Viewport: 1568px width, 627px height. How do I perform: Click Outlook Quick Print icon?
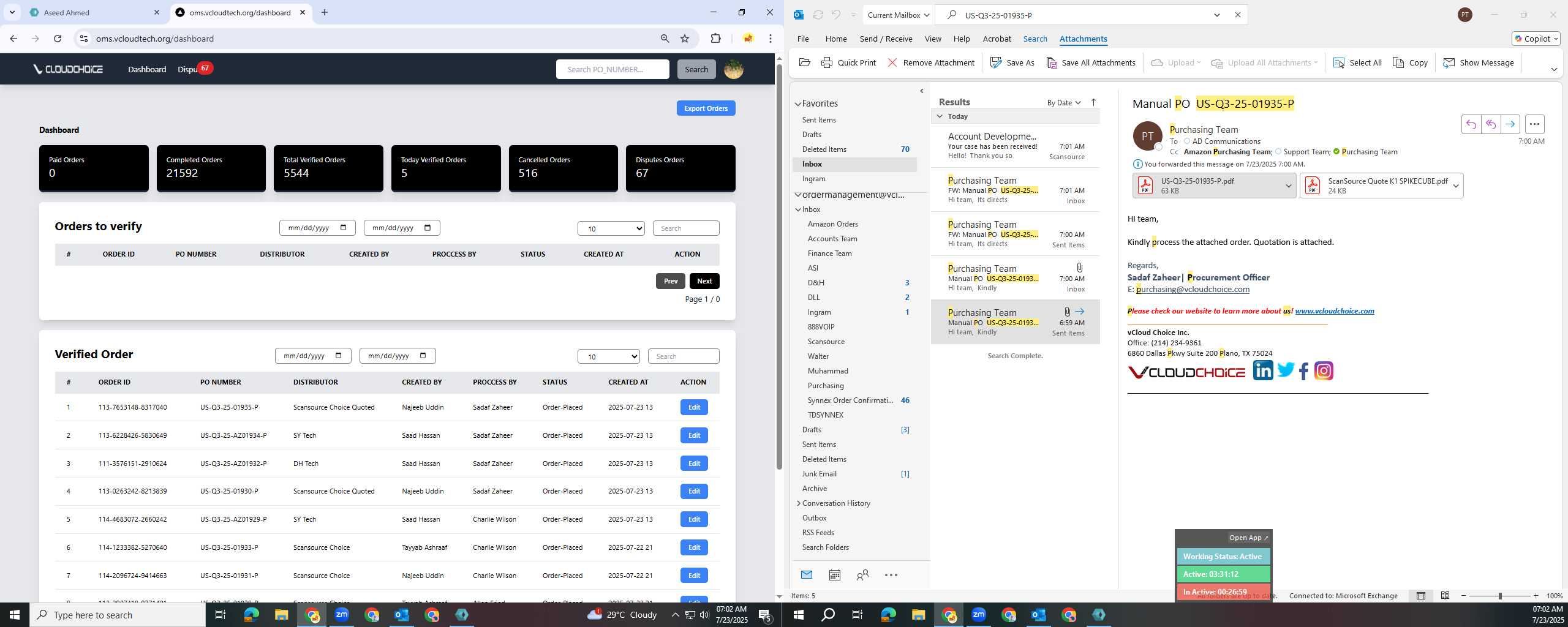pos(848,62)
